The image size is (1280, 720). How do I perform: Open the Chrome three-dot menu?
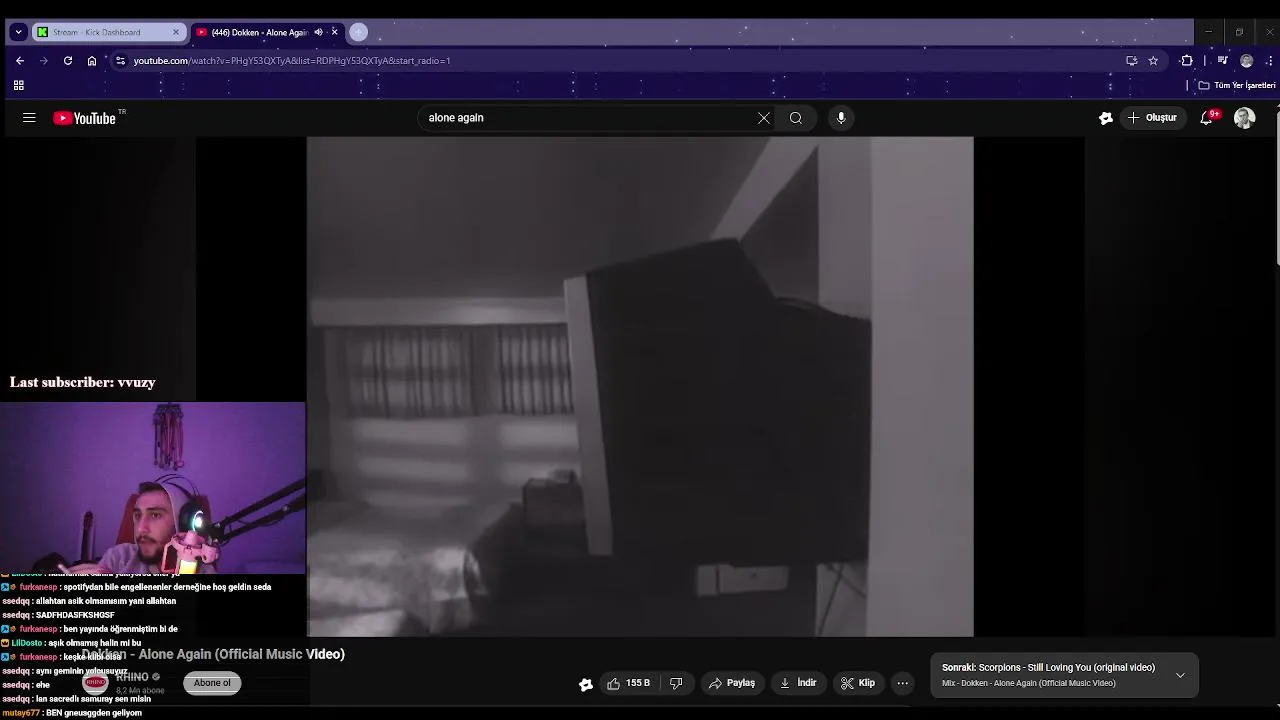point(1270,60)
